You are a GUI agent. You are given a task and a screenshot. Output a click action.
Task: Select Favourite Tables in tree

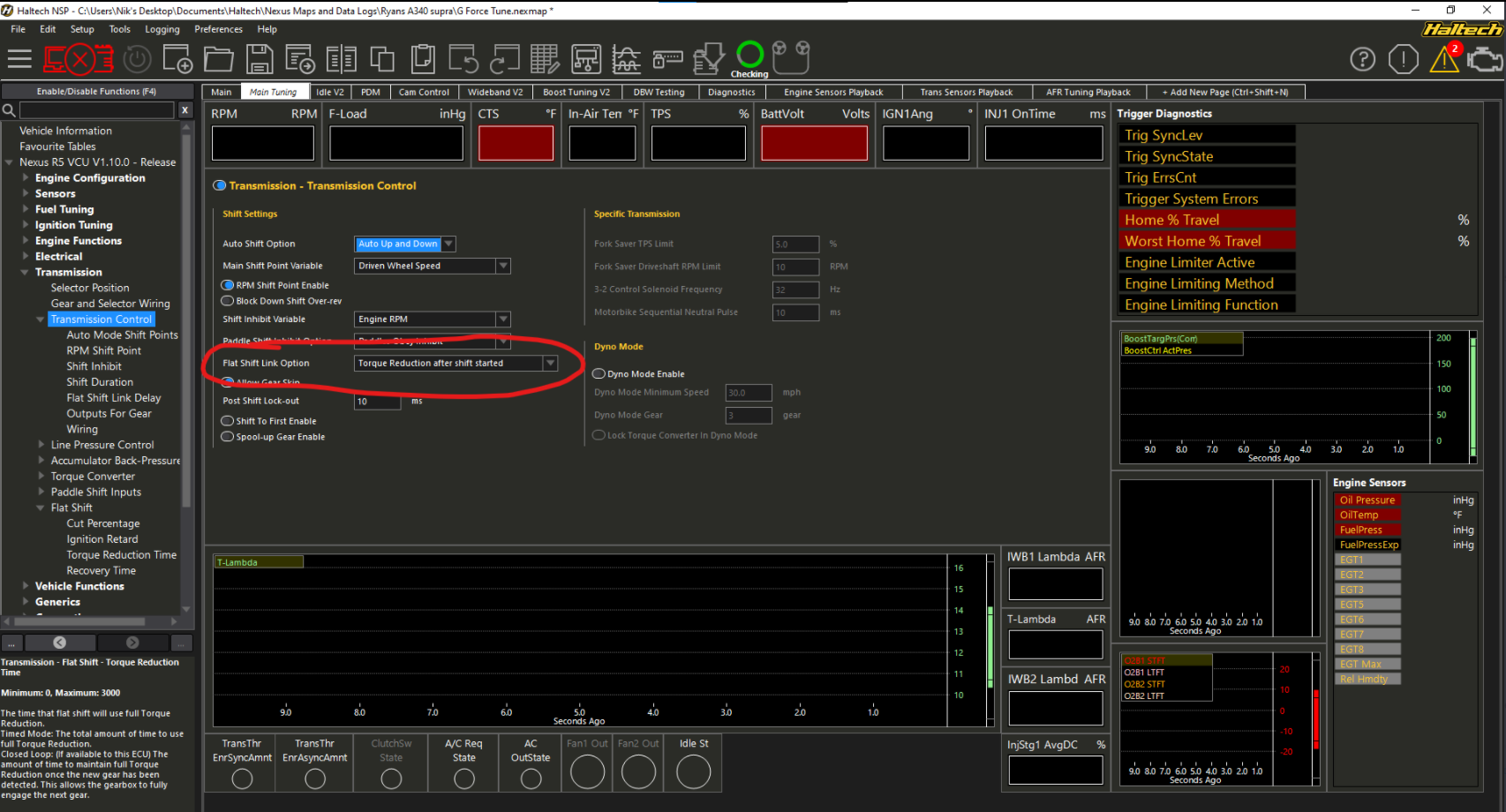pyautogui.click(x=57, y=147)
